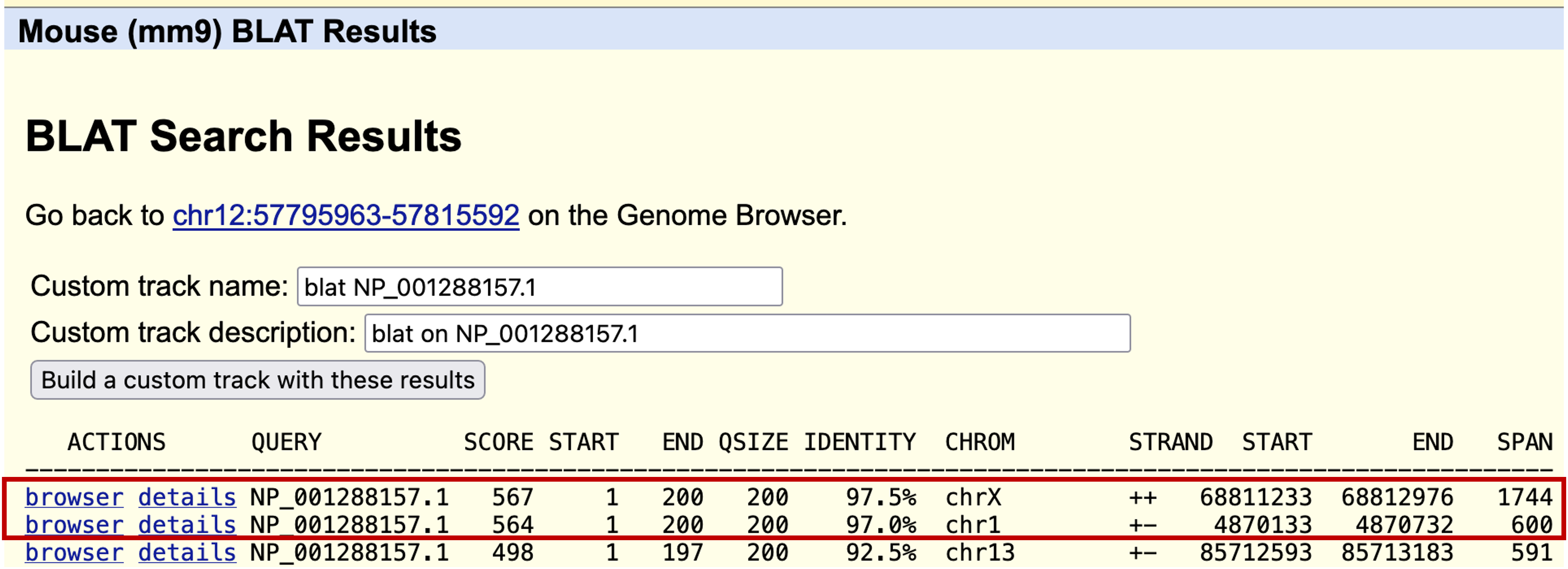Click the IDENTITY column header

point(860,442)
